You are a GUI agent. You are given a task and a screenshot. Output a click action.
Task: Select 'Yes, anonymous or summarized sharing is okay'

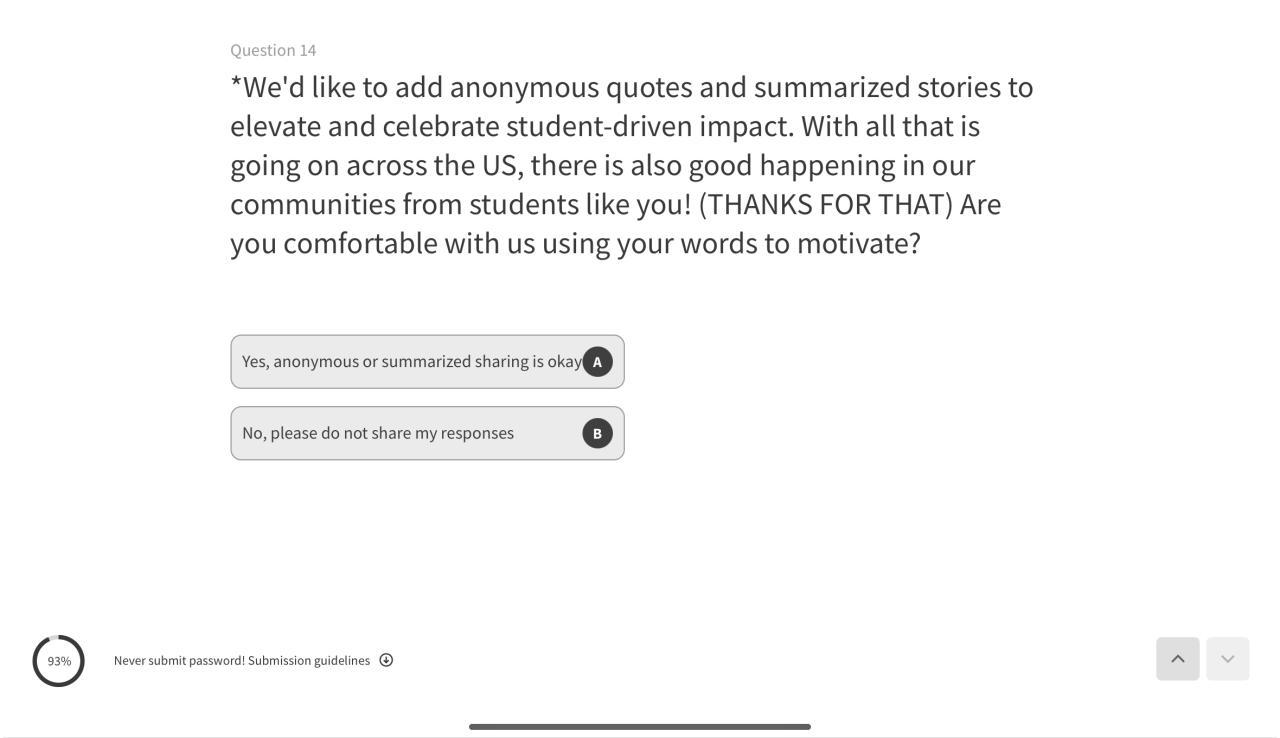(411, 362)
